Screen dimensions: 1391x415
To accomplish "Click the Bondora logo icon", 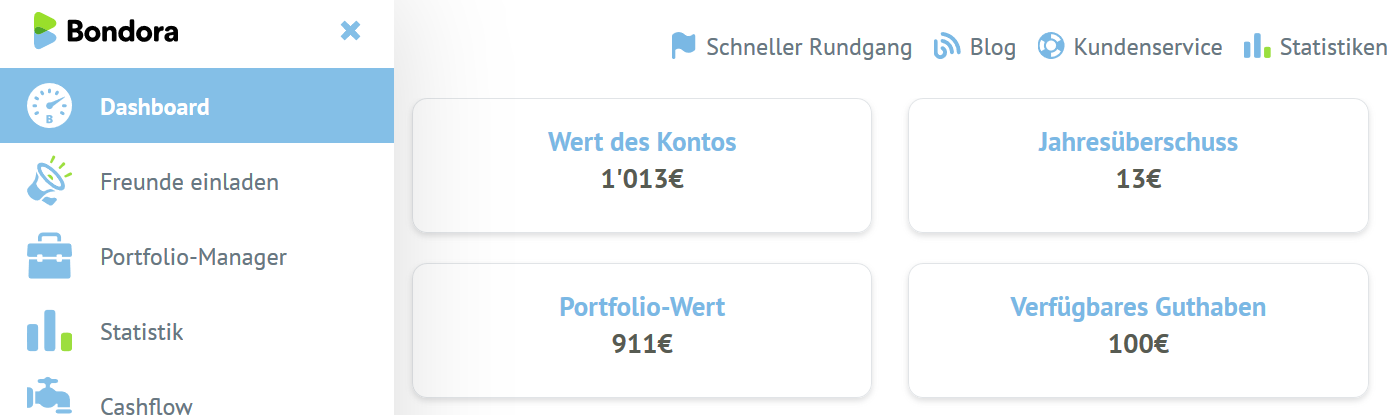I will (45, 31).
